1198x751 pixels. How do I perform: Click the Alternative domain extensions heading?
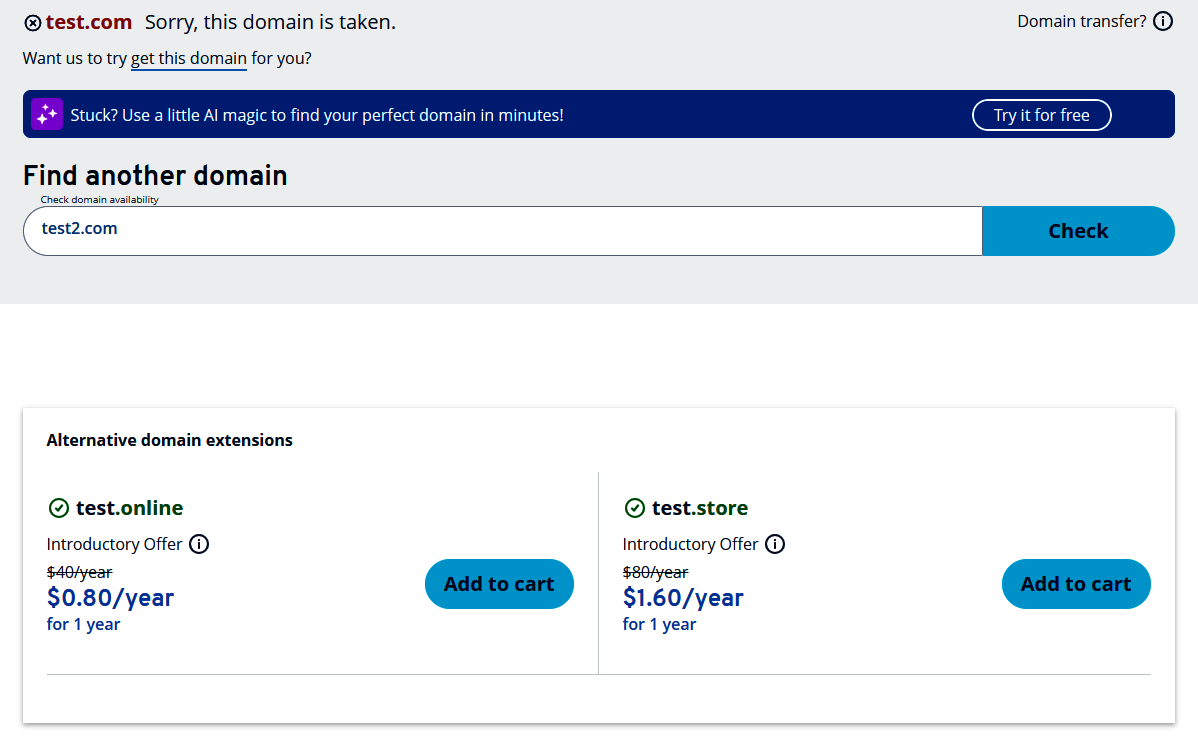(x=169, y=439)
